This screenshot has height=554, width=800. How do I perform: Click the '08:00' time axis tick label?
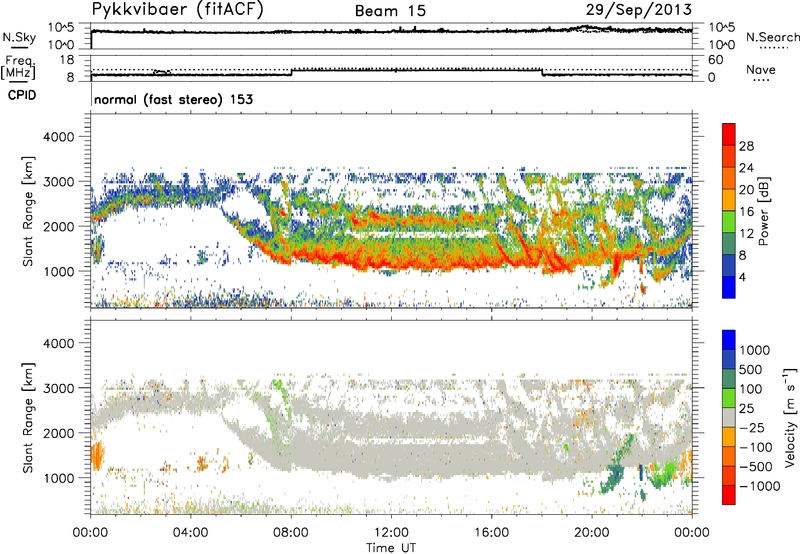[291, 533]
